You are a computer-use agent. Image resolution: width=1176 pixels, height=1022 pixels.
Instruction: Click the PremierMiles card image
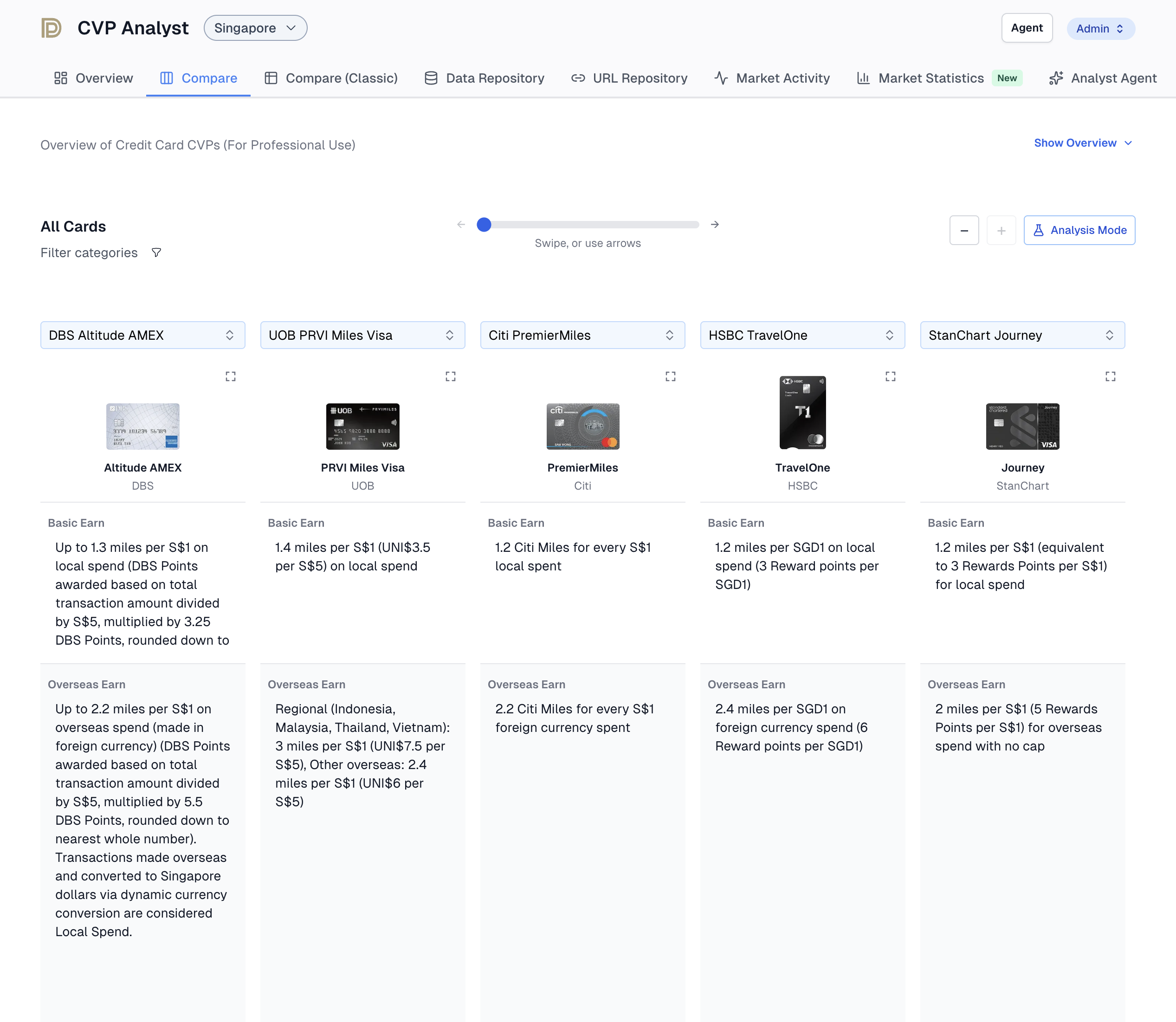click(583, 427)
